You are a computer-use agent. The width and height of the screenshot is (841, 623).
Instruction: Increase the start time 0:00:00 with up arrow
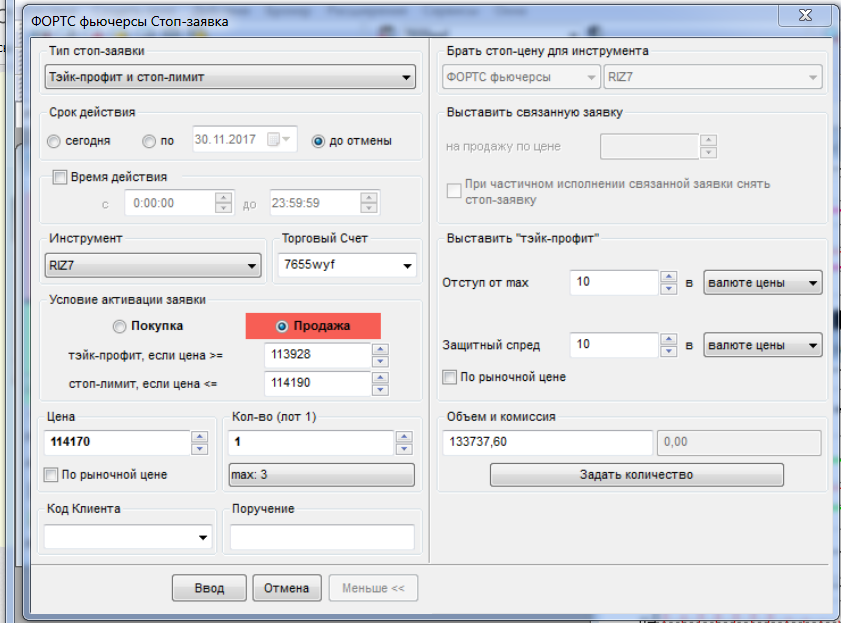click(224, 198)
